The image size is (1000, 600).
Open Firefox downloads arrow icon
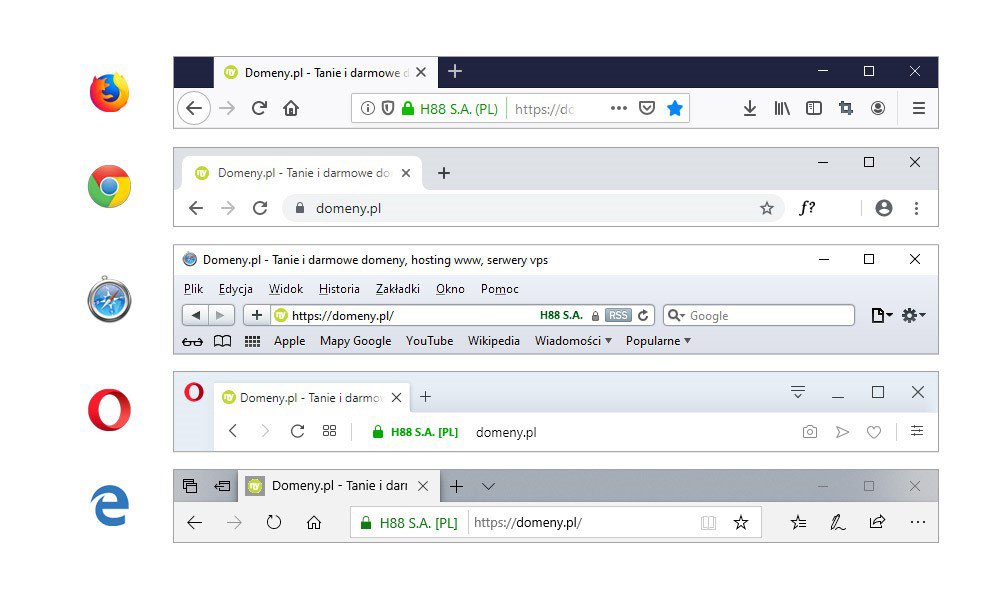[x=750, y=108]
